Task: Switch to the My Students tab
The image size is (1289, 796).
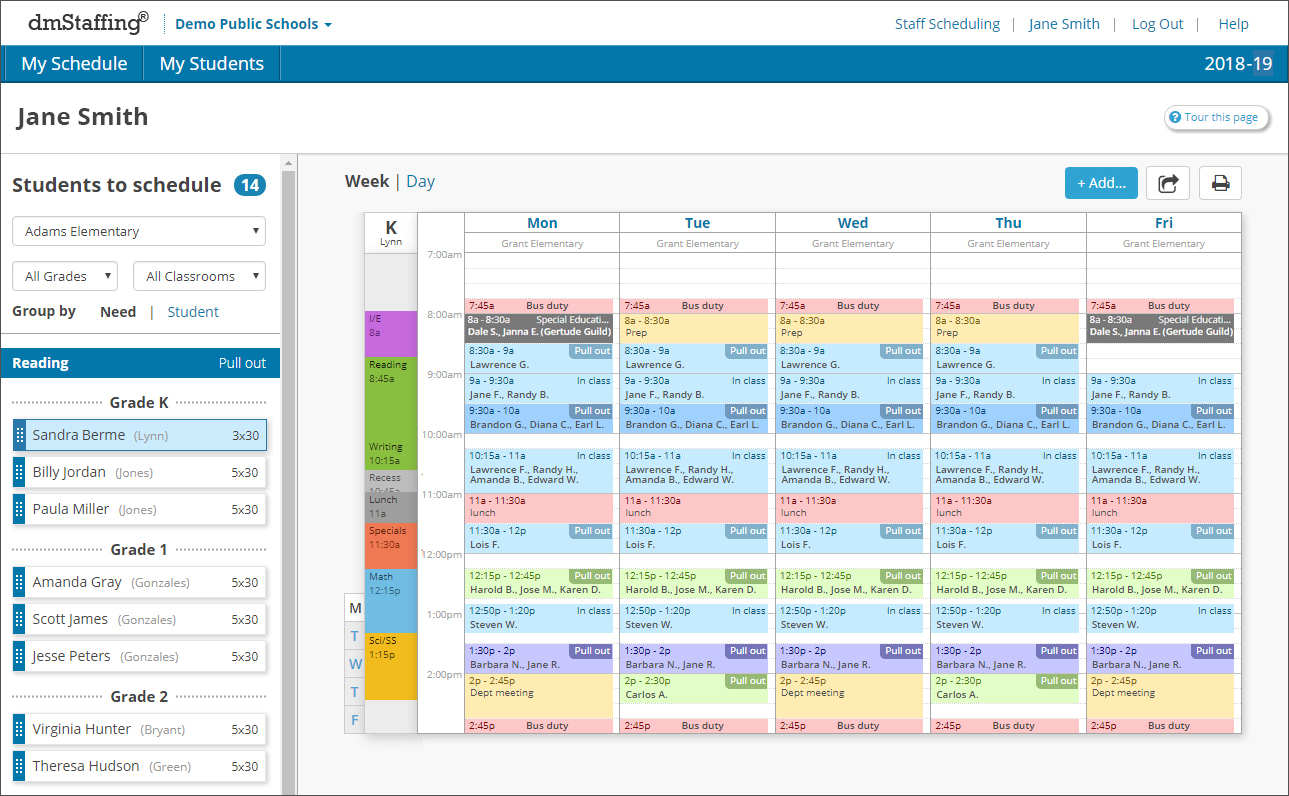Action: pos(211,62)
